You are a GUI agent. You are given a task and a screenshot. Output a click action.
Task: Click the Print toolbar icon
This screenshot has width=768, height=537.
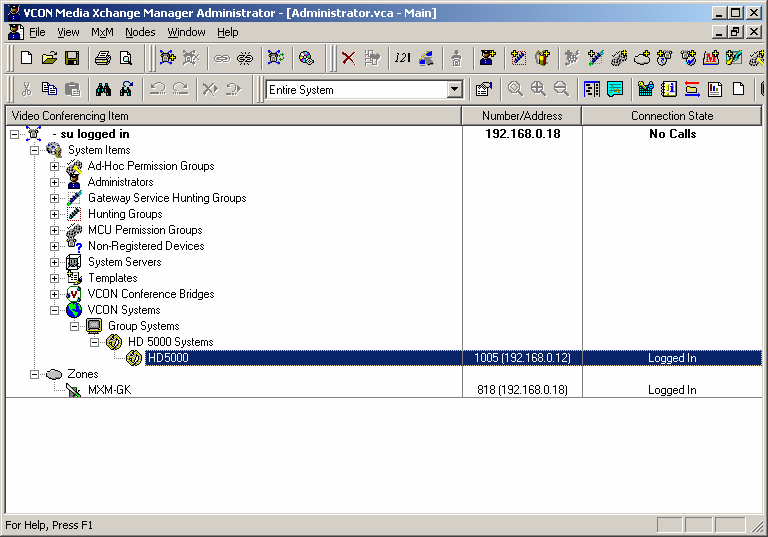point(102,58)
